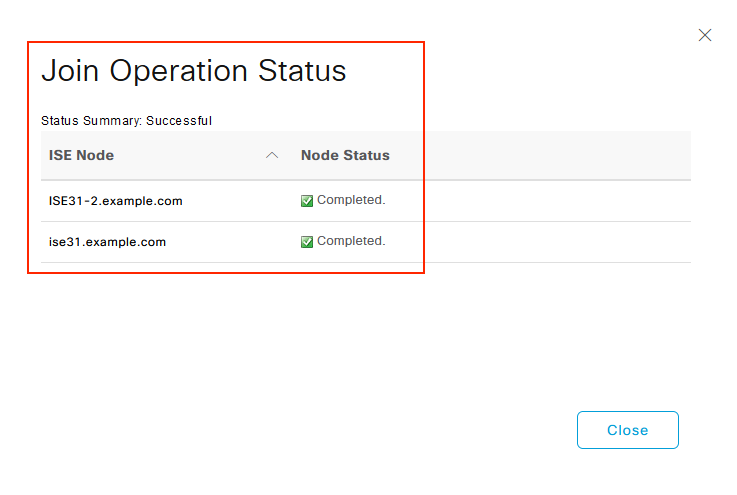Click Completed status text for ise31.example.com
The height and width of the screenshot is (495, 737).
(x=351, y=241)
